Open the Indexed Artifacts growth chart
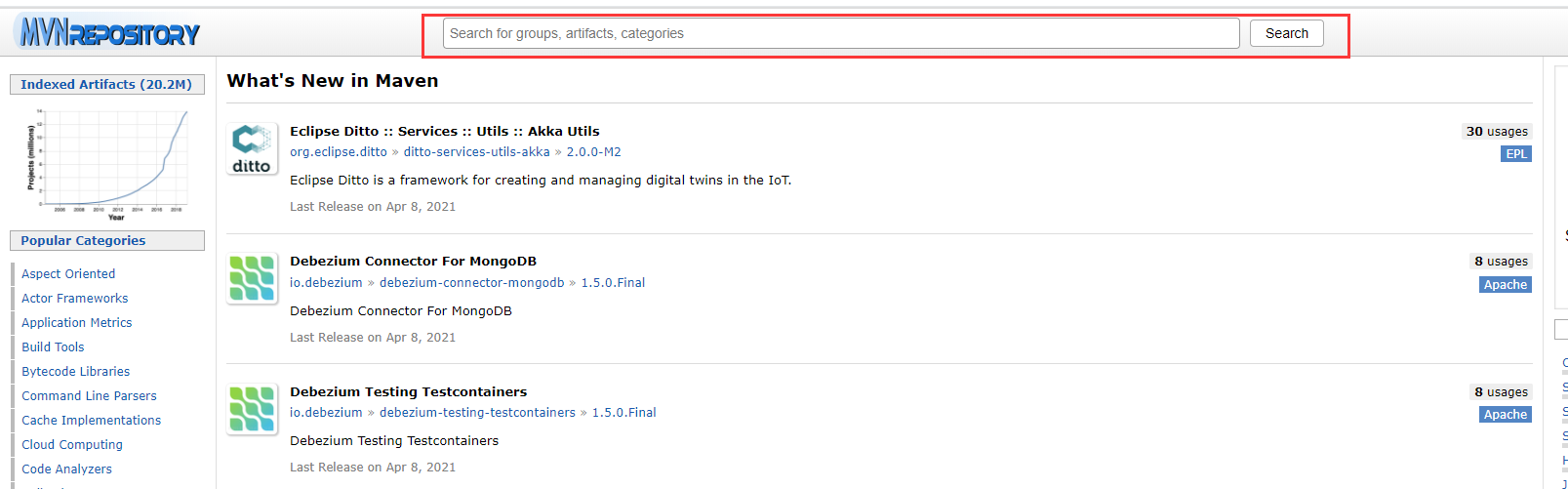Screen dimensions: 1568x489 click(107, 163)
